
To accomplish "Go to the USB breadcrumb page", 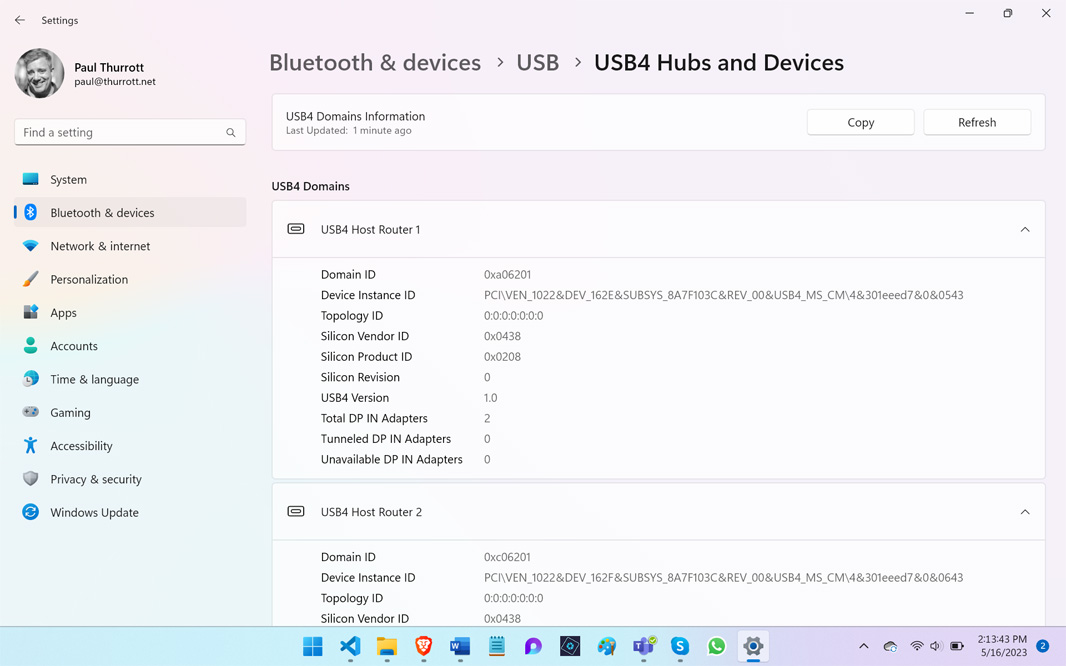I will point(537,62).
